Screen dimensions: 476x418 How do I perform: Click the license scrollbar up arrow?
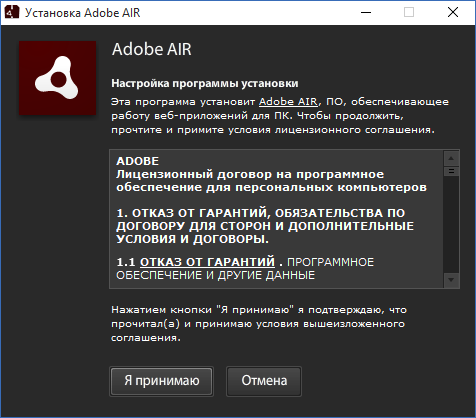(x=451, y=158)
